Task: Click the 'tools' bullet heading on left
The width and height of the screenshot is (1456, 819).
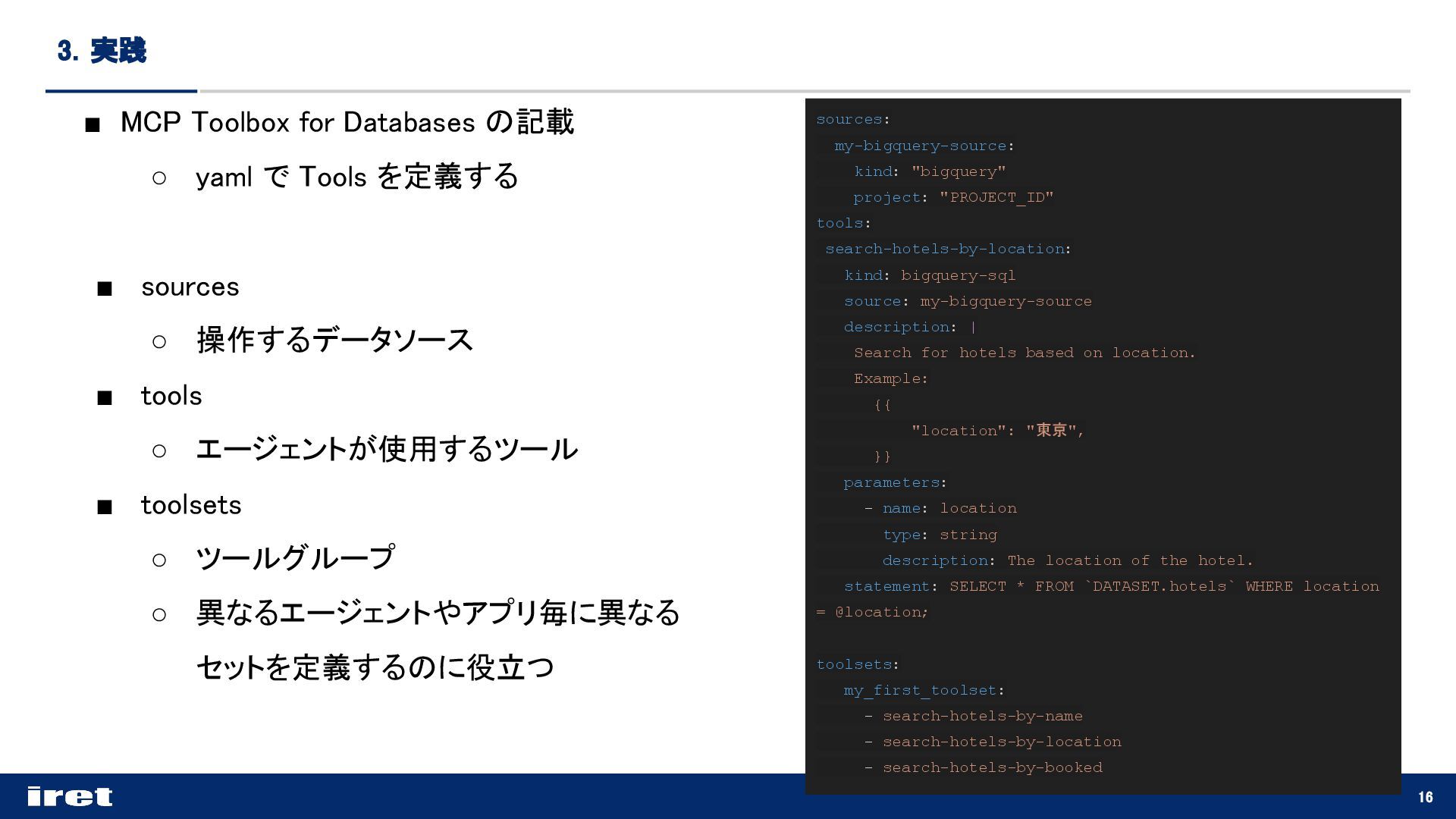Action: coord(171,396)
